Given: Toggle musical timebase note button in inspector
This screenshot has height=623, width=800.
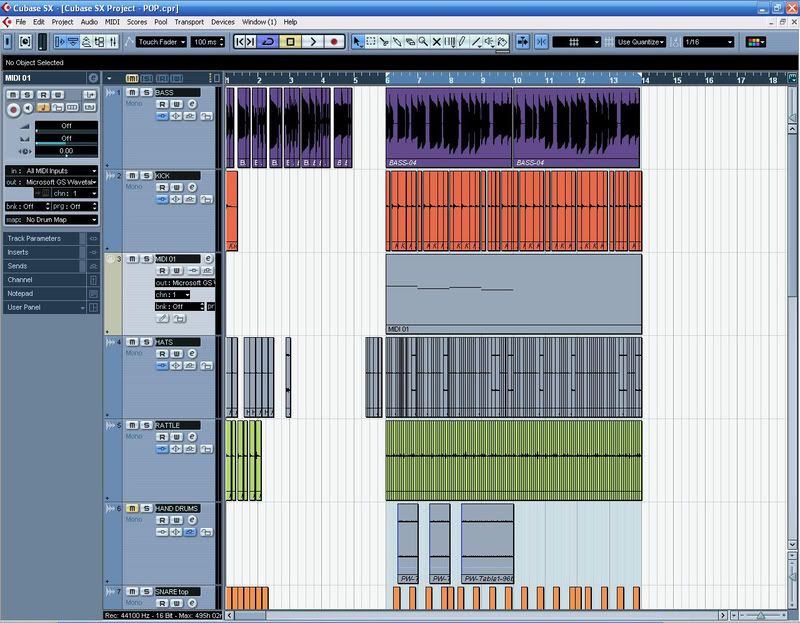Looking at the screenshot, I should point(43,108).
